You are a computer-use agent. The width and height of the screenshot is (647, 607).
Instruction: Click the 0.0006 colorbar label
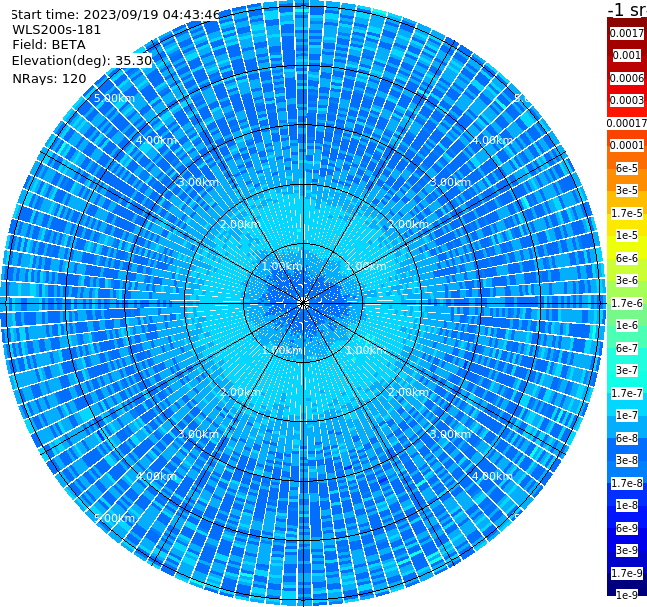tap(627, 78)
